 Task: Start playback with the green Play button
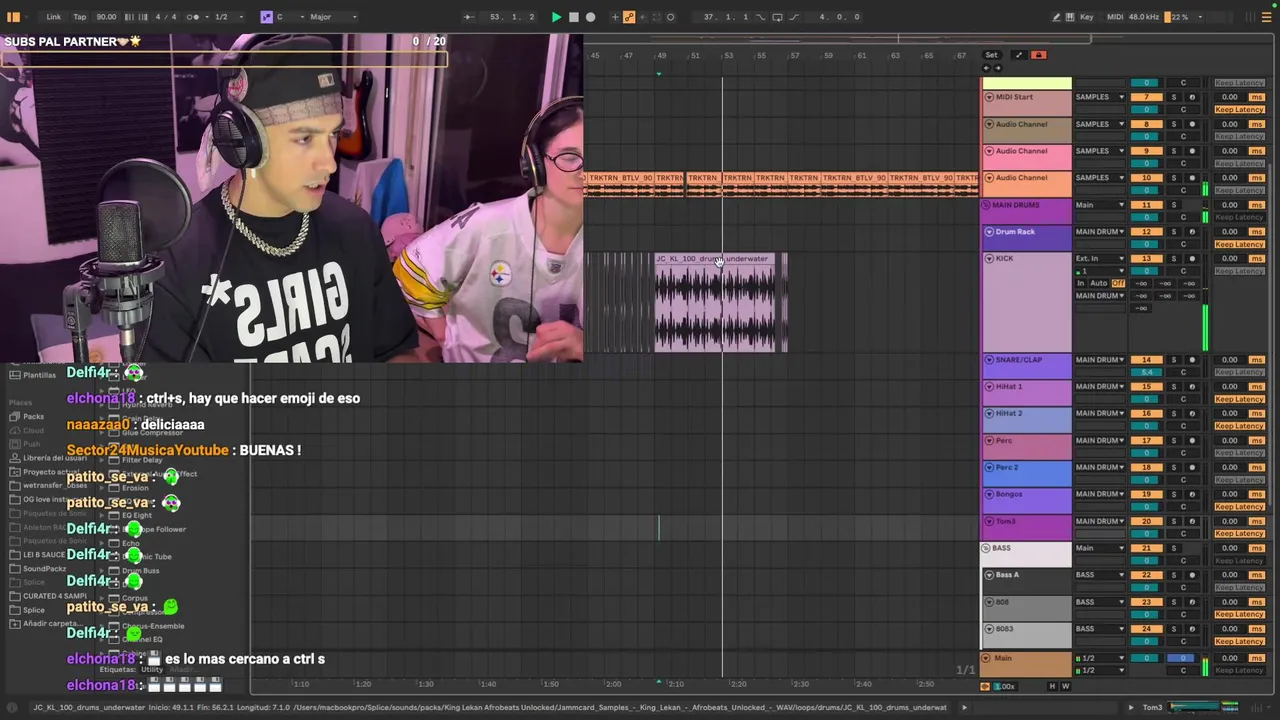(x=556, y=17)
